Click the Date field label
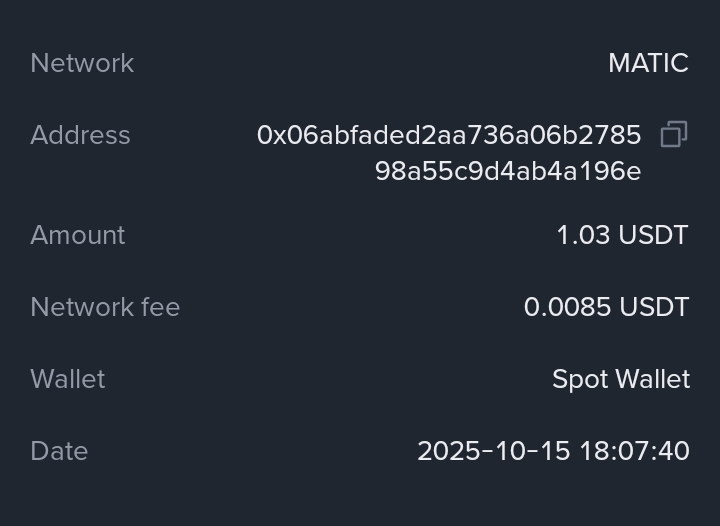This screenshot has width=720, height=526. [x=59, y=451]
